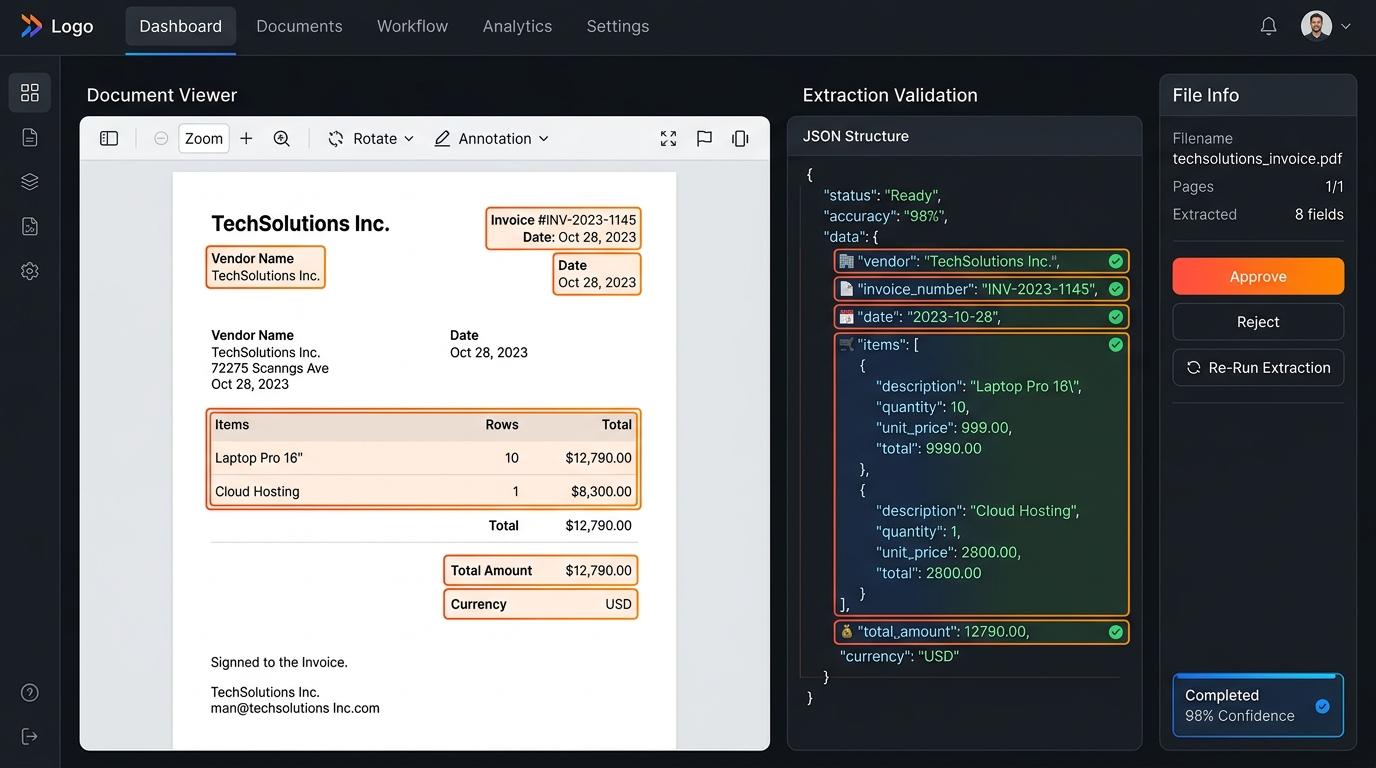The height and width of the screenshot is (768, 1376).
Task: Toggle the date field validation check
Action: pos(1115,317)
